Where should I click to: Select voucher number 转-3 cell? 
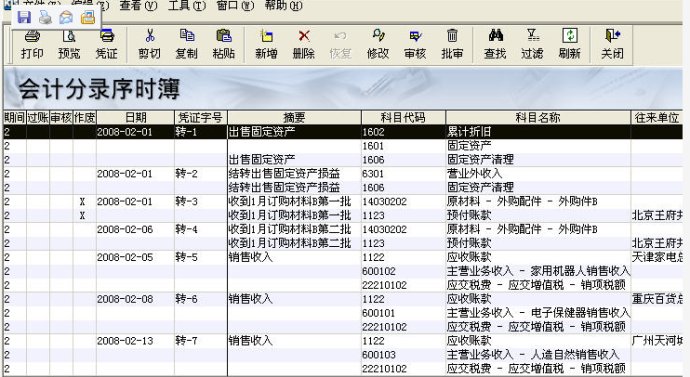point(201,201)
